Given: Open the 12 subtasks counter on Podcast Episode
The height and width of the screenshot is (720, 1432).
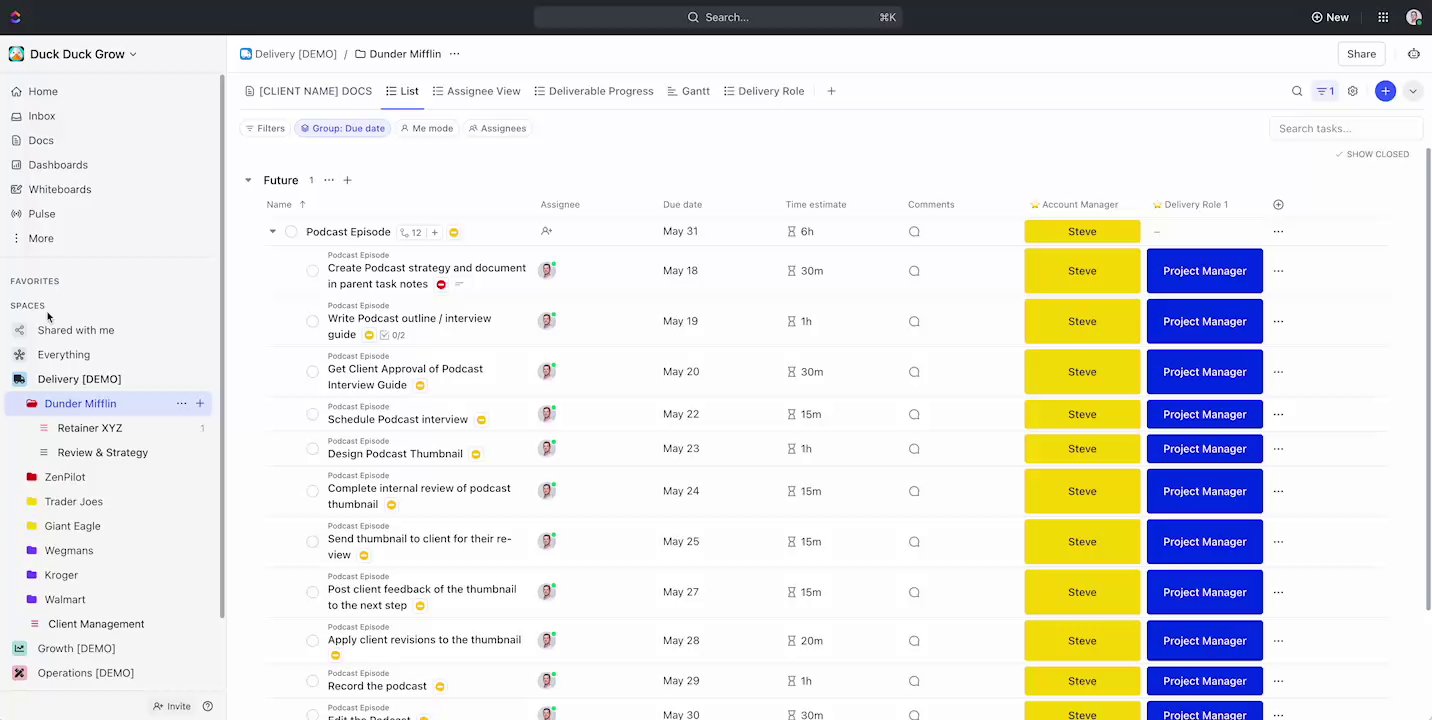Looking at the screenshot, I should click(411, 232).
